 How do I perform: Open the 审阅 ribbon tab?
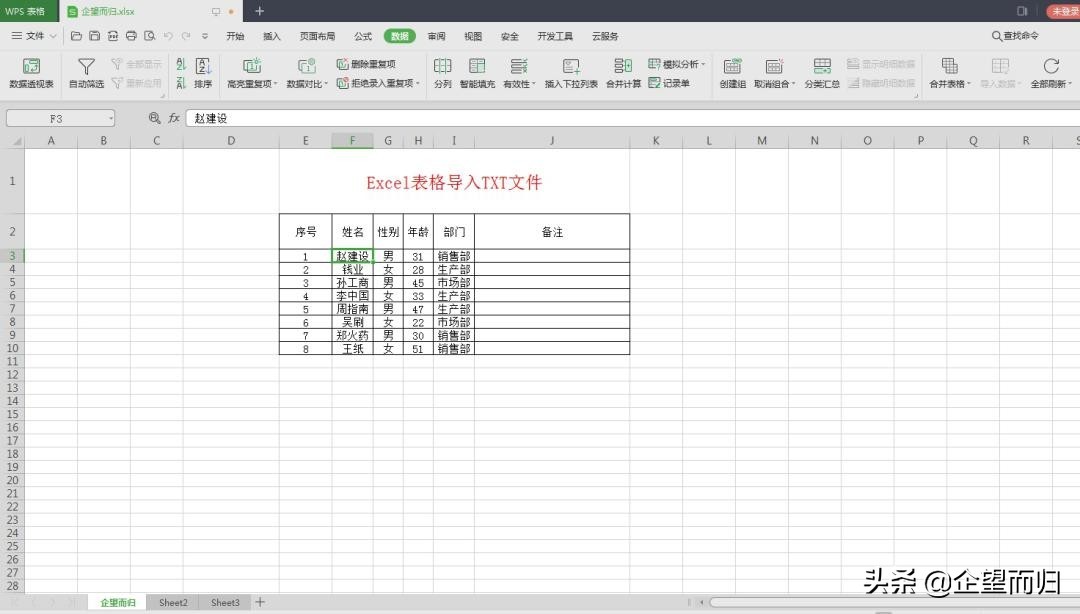pos(436,36)
